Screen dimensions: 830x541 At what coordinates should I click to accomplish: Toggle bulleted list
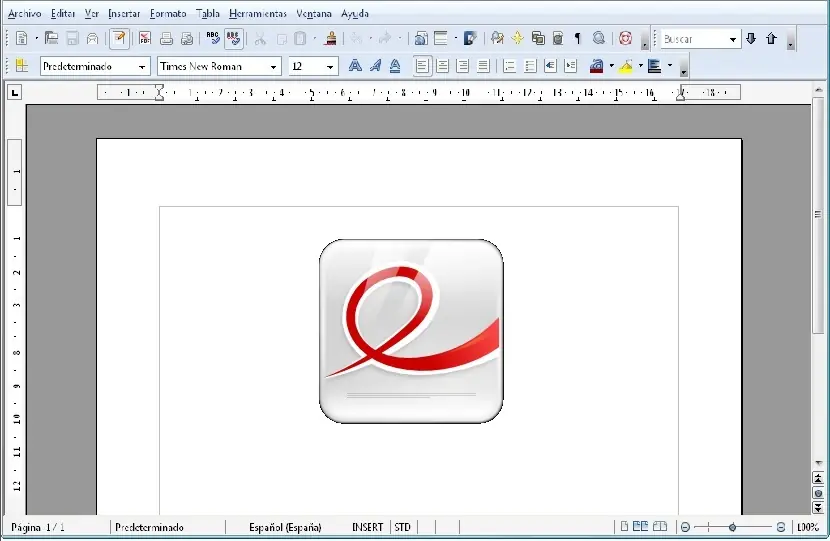[530, 66]
